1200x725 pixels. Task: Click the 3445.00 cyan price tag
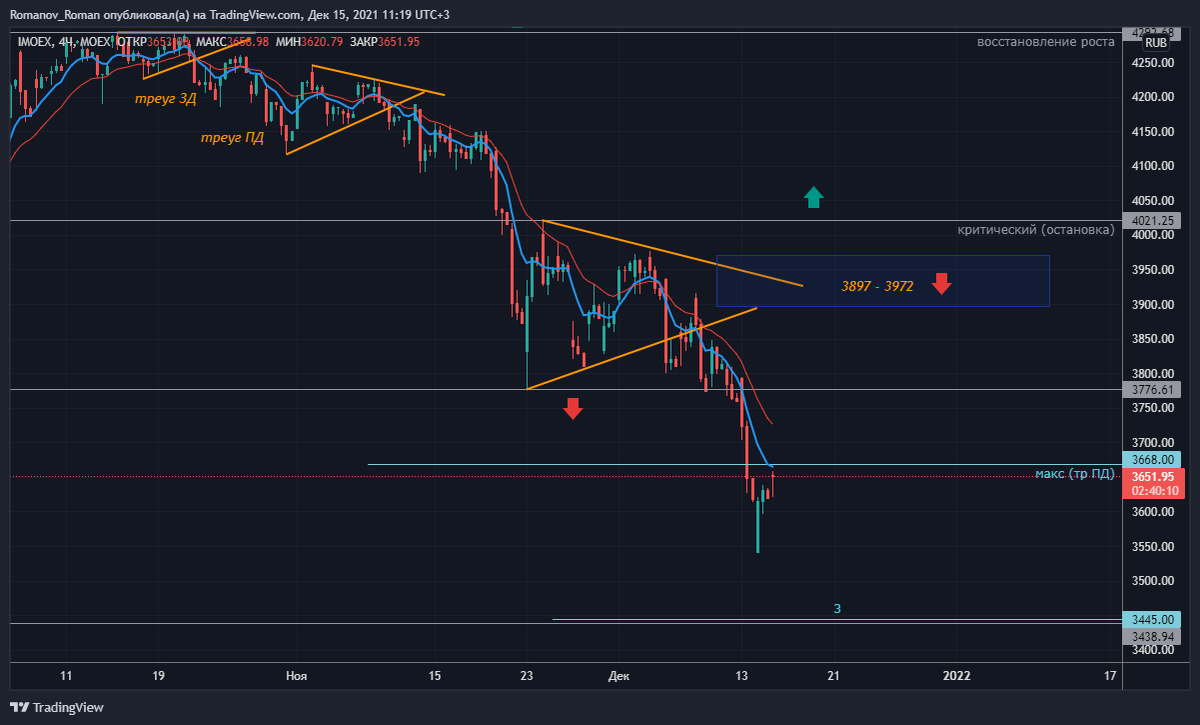pyautogui.click(x=1152, y=619)
